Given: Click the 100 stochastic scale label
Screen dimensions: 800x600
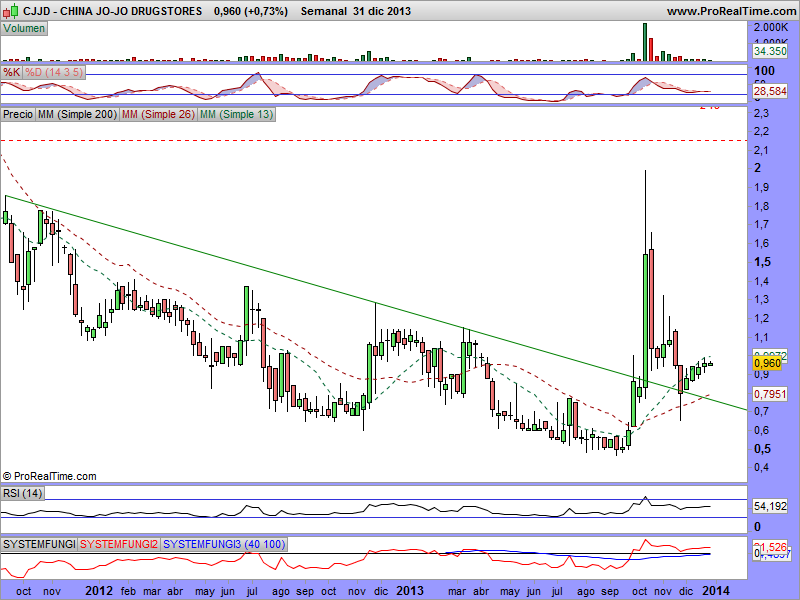Looking at the screenshot, I should point(764,71).
